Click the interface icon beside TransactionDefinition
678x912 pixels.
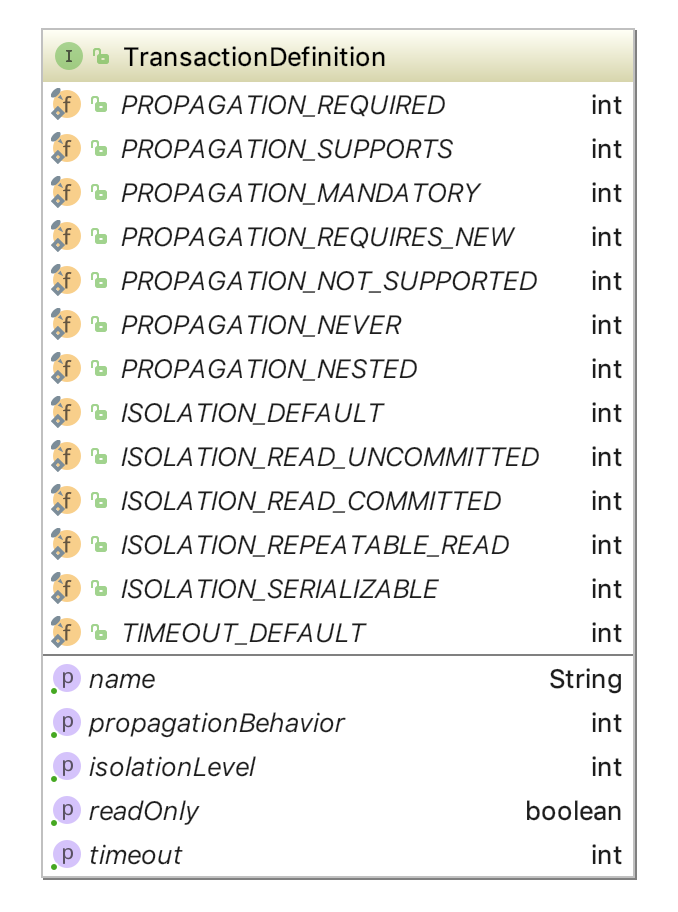click(68, 57)
